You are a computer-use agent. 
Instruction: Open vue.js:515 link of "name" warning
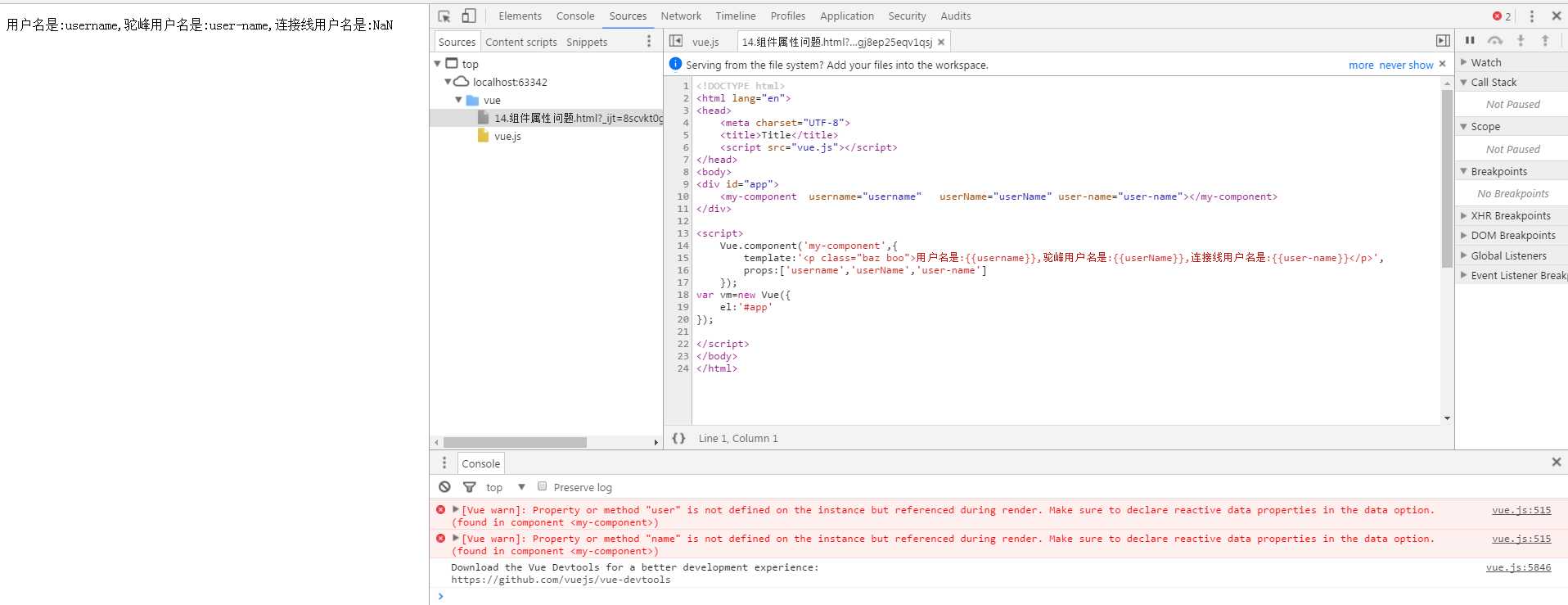point(1521,539)
